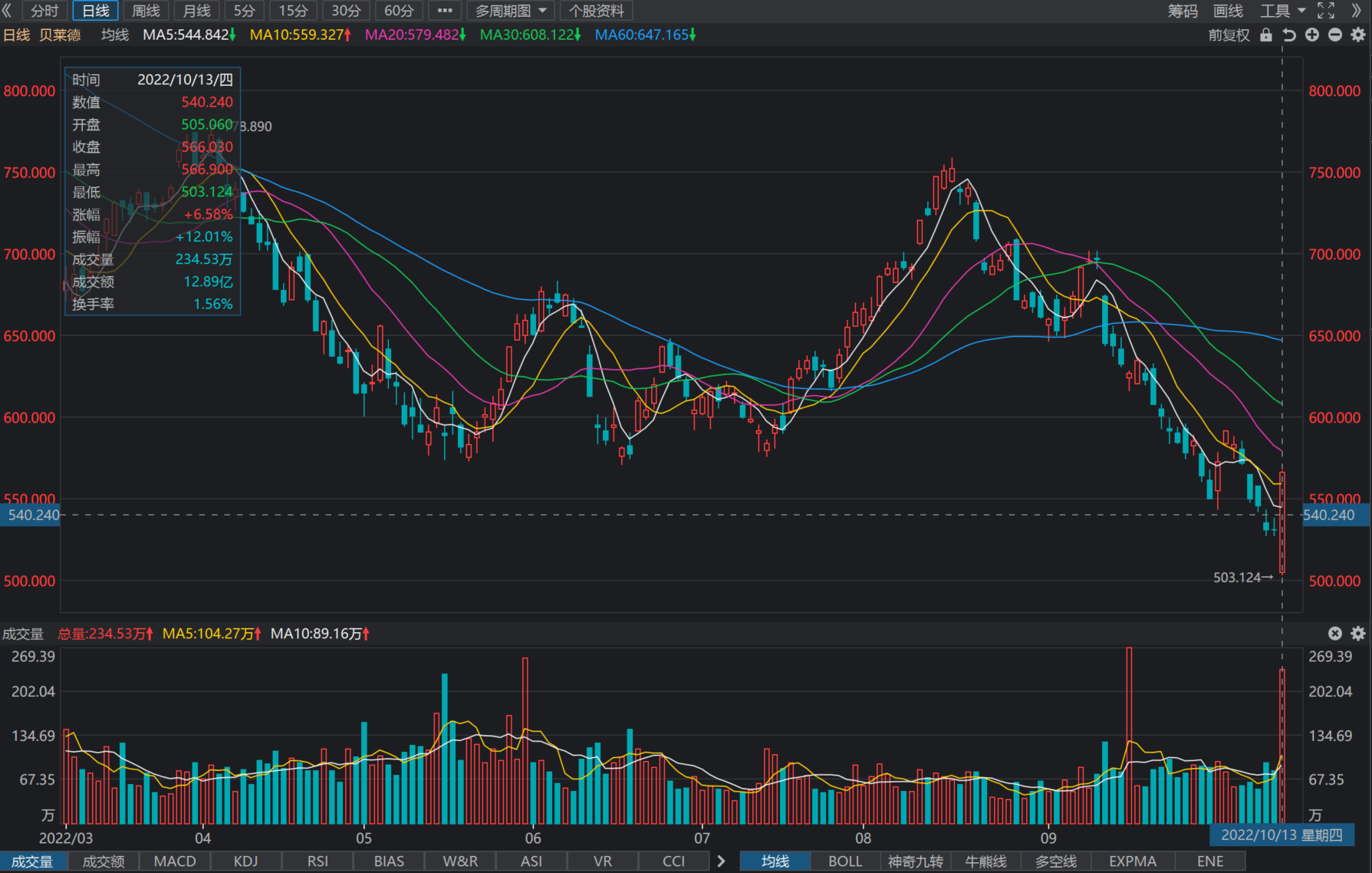Zoom in chart with plus icon

[1312, 35]
